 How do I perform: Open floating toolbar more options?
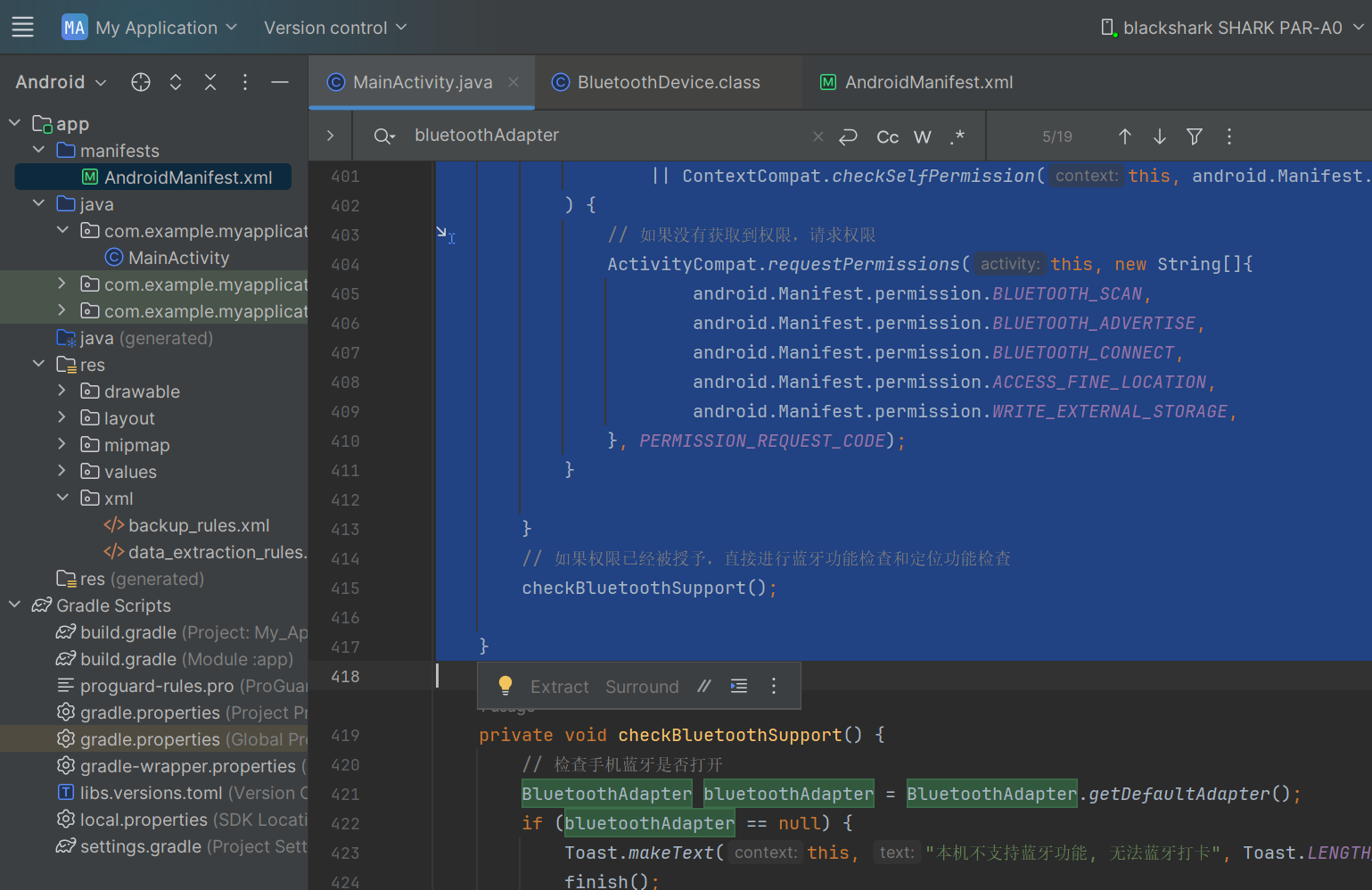coord(774,686)
